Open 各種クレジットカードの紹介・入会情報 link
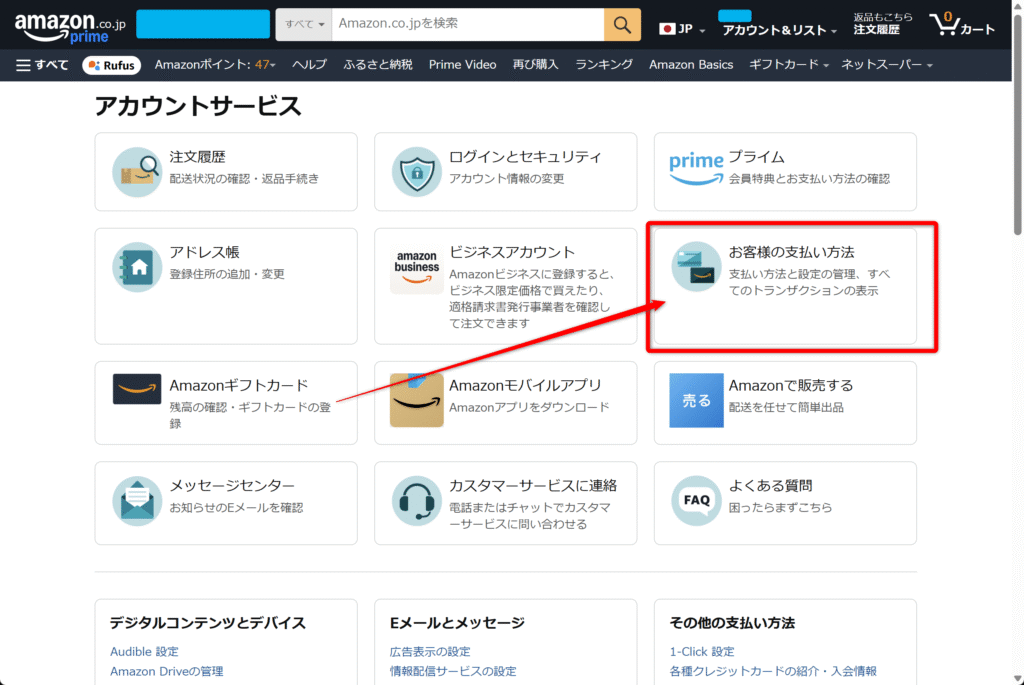The height and width of the screenshot is (685, 1024). tap(773, 671)
